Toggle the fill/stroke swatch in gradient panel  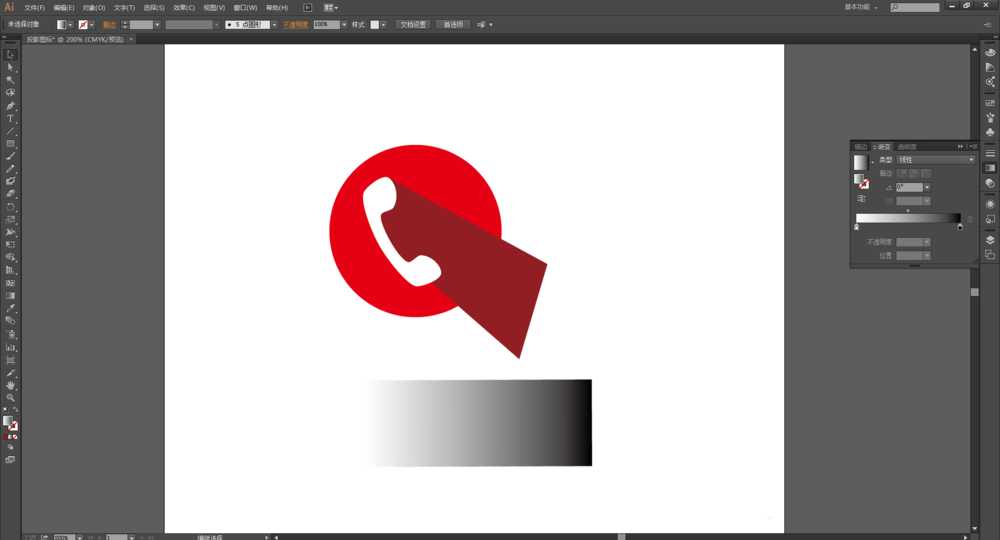click(860, 181)
